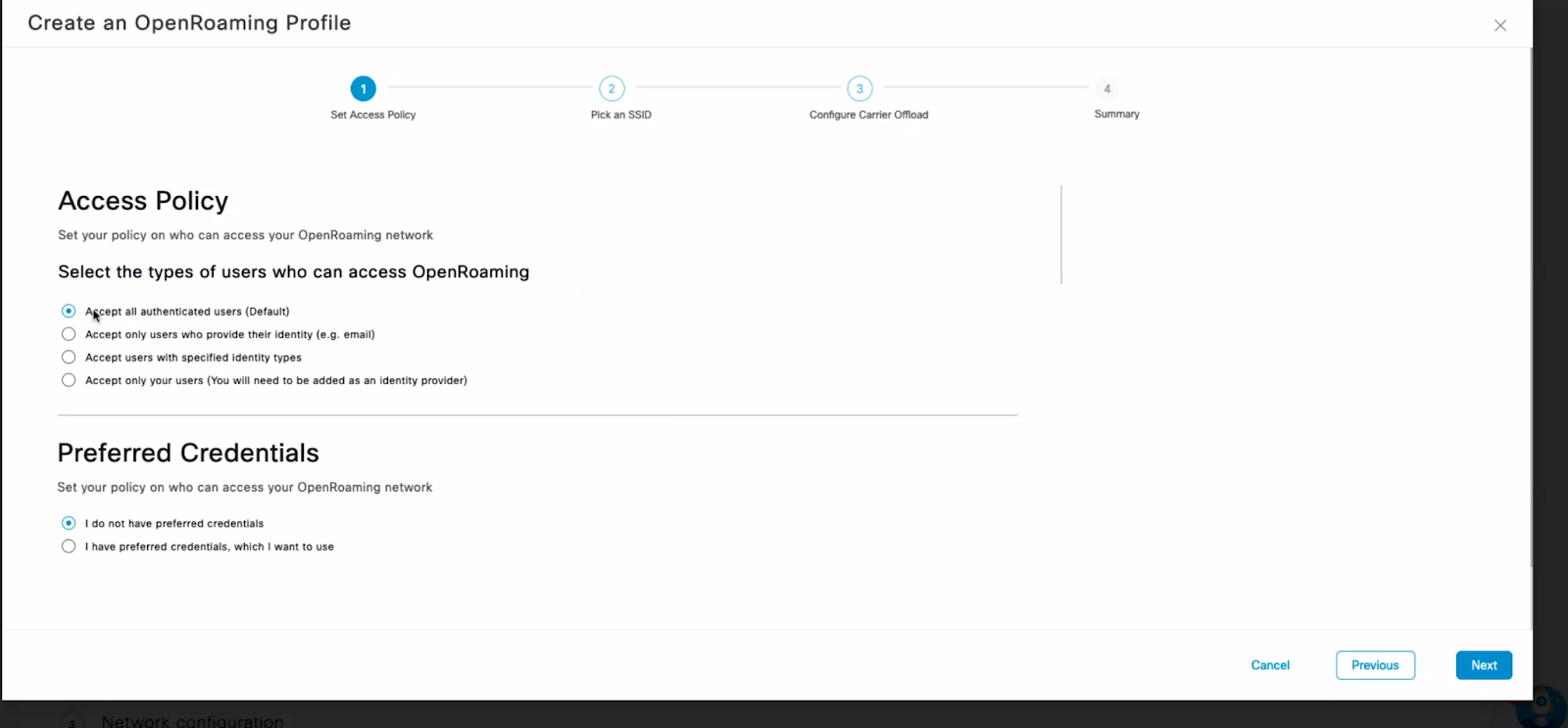Screen dimensions: 1568x728
Task: Click the Network configuration text behind the dialog
Action: tap(192, 721)
